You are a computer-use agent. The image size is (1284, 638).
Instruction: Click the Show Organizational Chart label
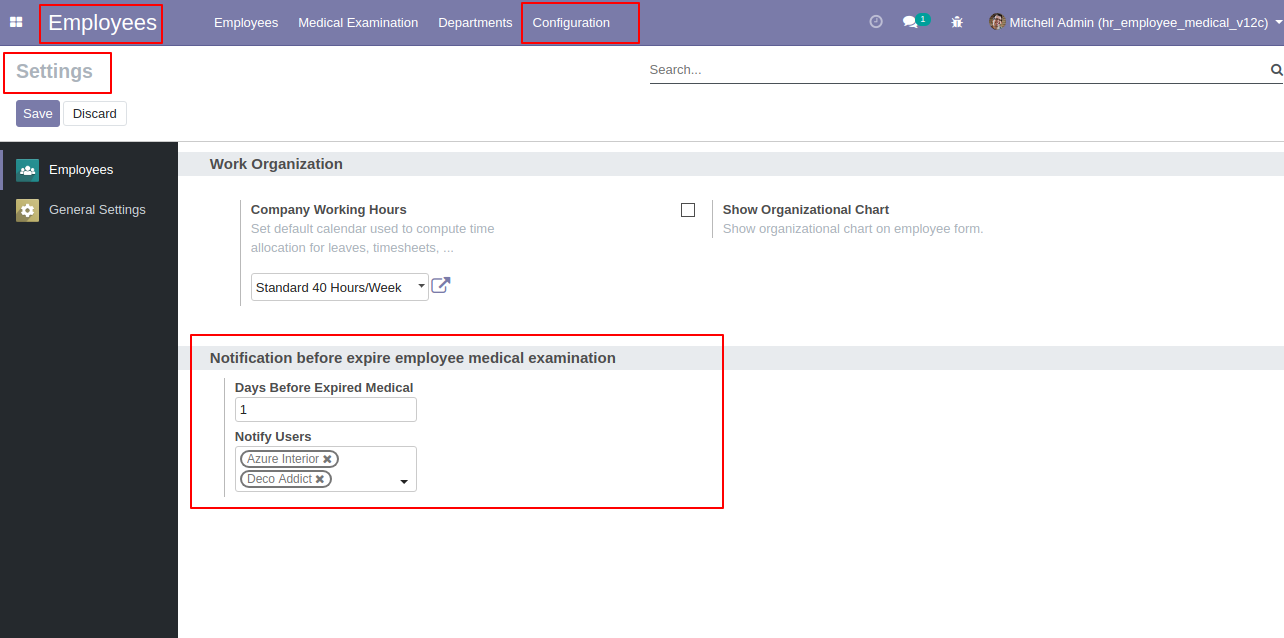[806, 210]
